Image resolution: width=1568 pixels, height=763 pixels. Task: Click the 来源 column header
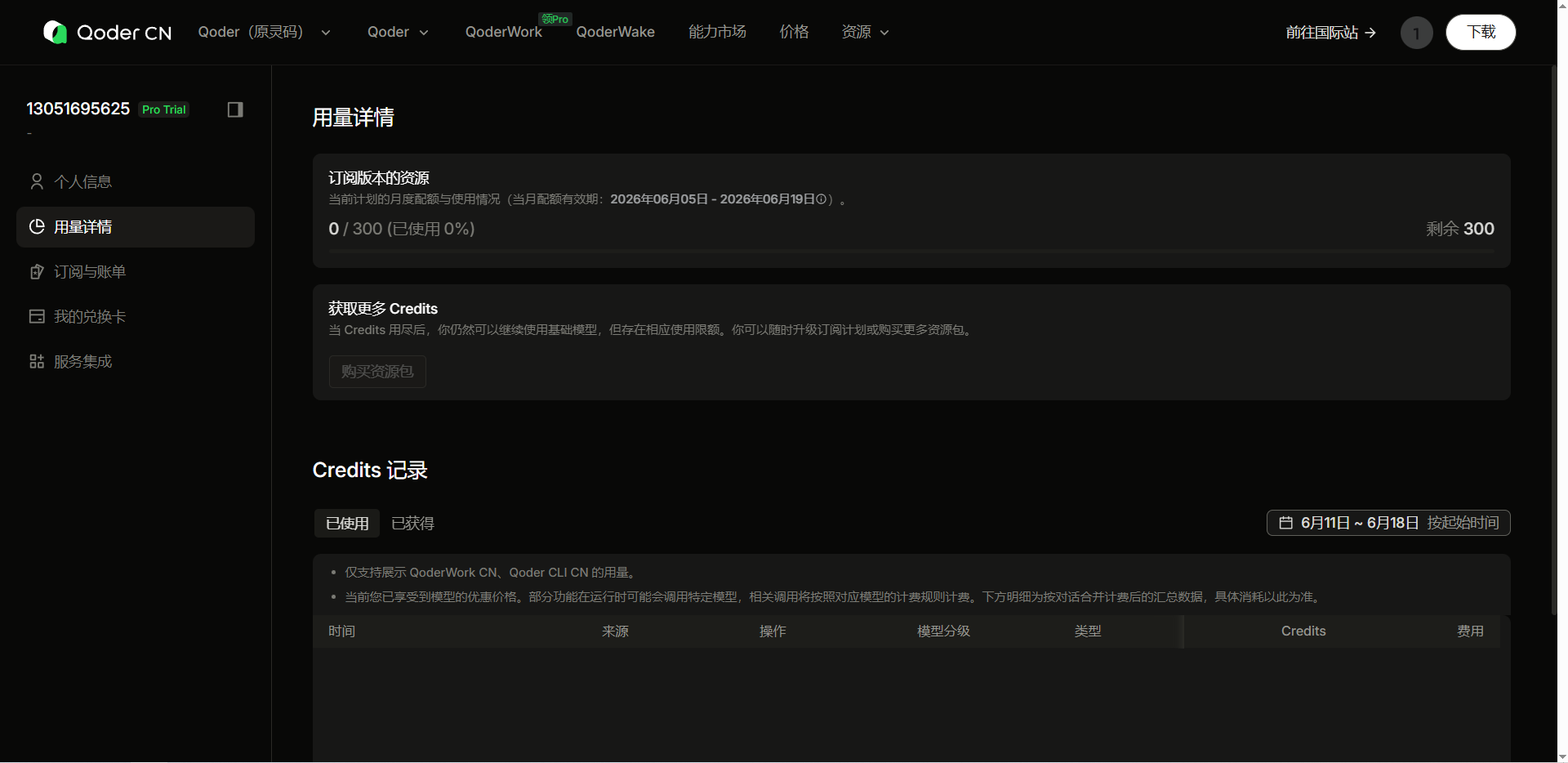pos(615,631)
